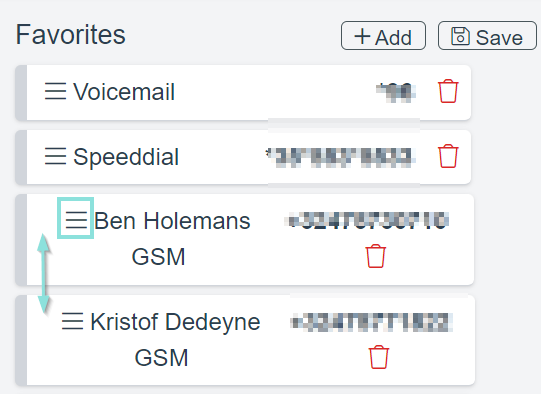Click the Add favorite button
The height and width of the screenshot is (394, 541).
(383, 36)
